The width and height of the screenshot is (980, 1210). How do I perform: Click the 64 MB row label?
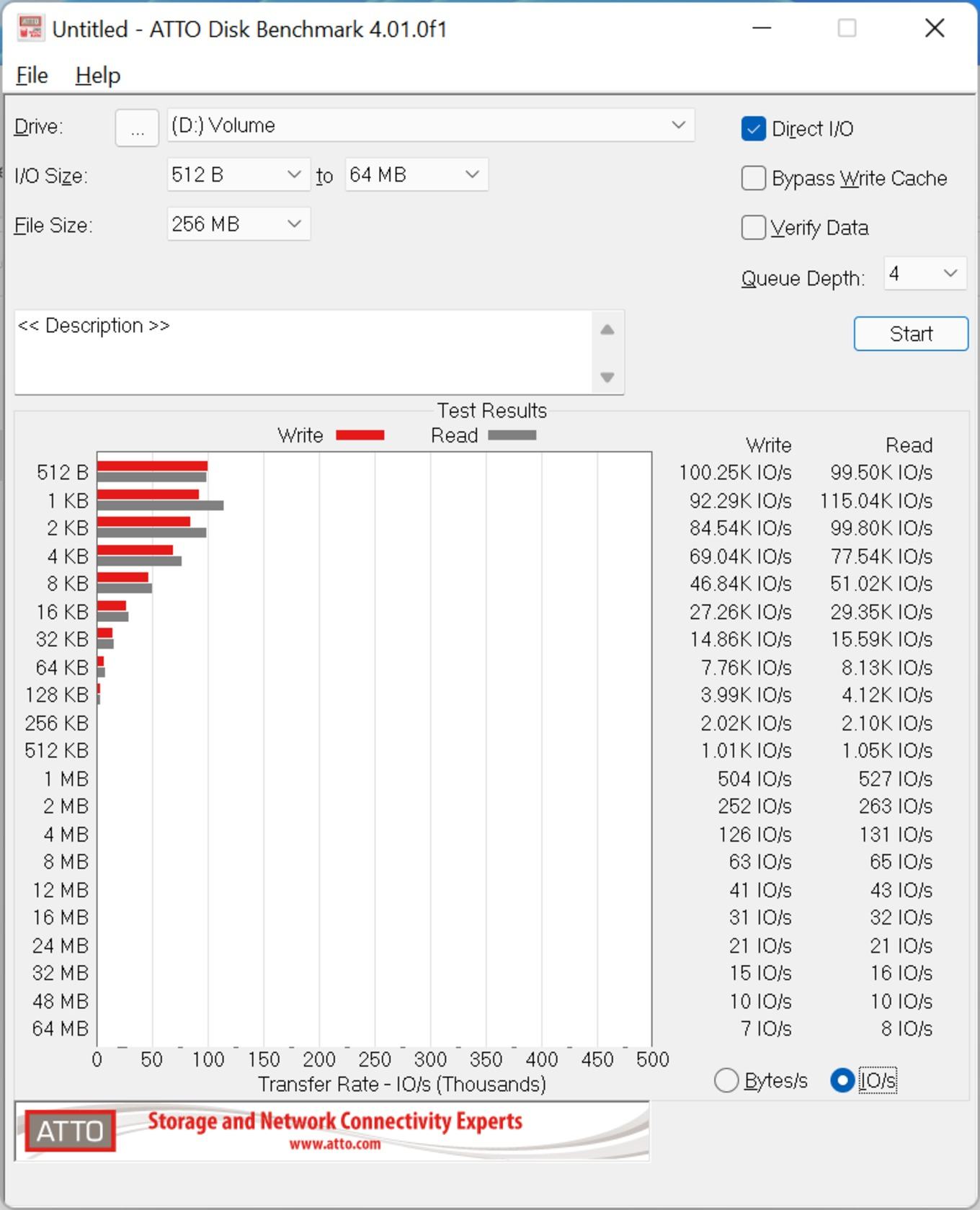coord(61,1029)
